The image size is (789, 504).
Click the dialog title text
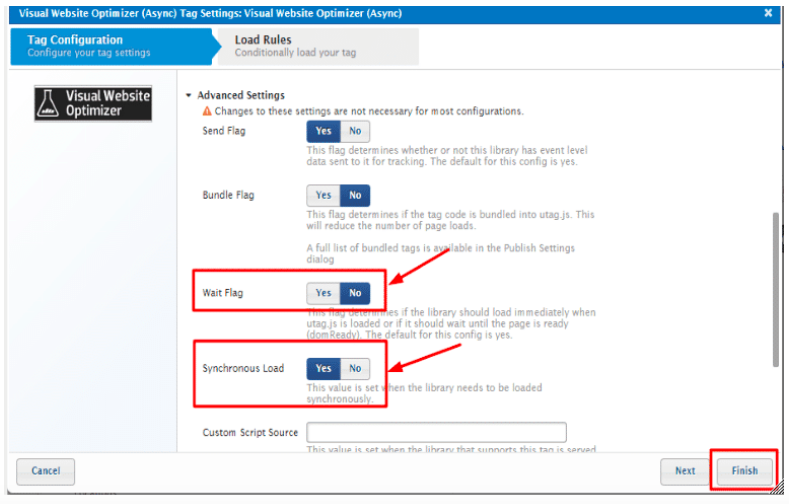(210, 13)
